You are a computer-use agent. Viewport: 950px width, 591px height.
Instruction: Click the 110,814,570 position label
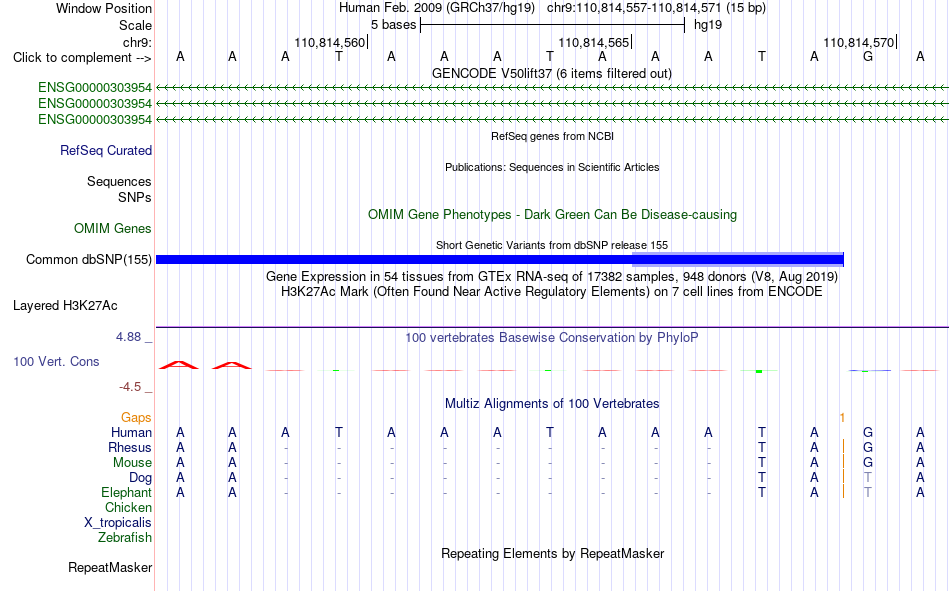(x=859, y=42)
